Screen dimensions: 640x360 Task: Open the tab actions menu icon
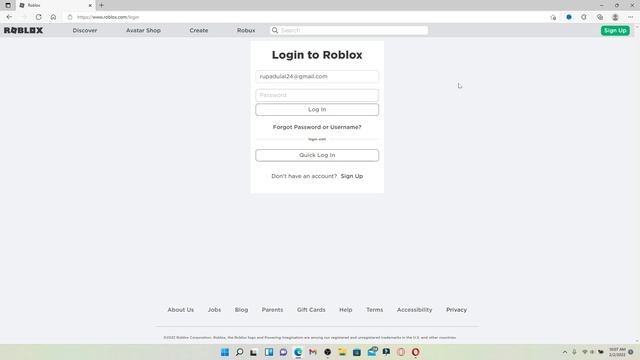[x=8, y=5]
